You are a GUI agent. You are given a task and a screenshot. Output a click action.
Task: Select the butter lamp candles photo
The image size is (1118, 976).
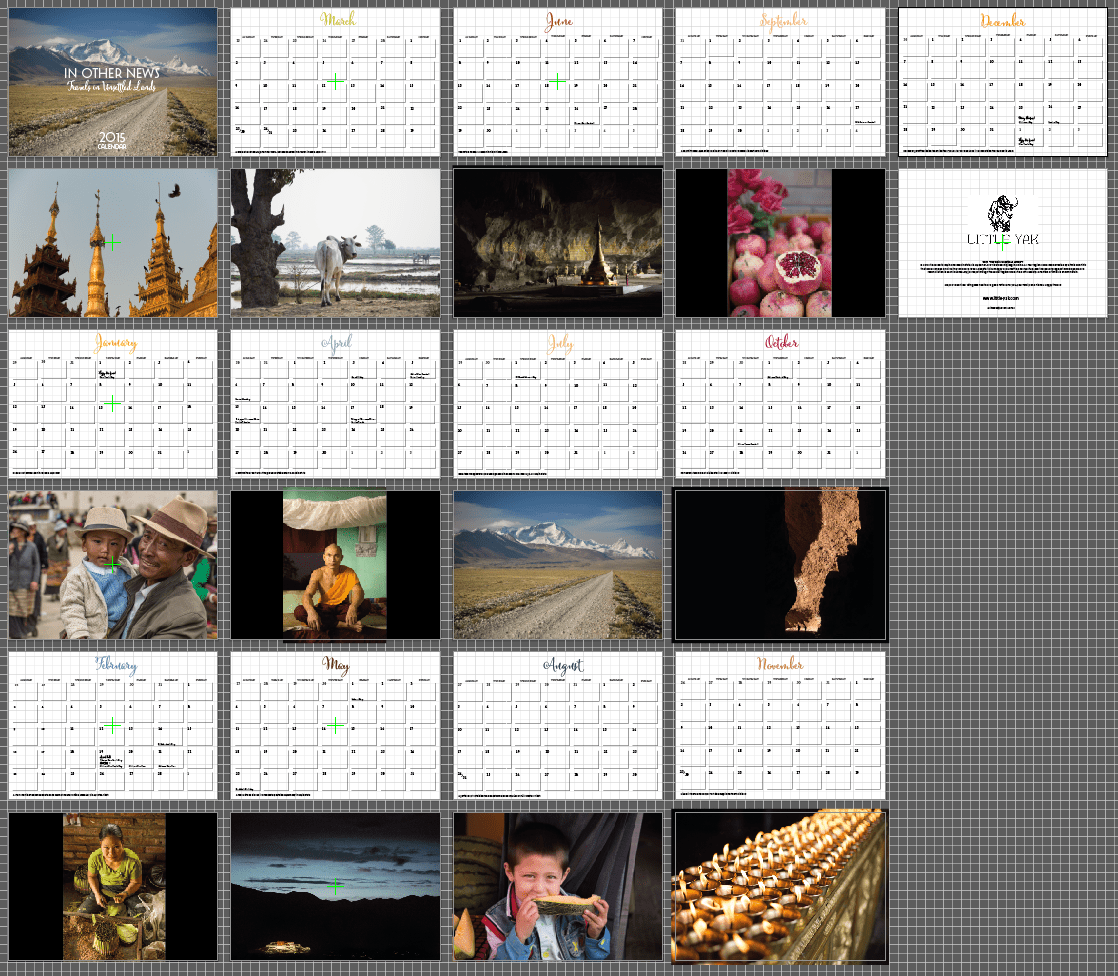(x=780, y=886)
